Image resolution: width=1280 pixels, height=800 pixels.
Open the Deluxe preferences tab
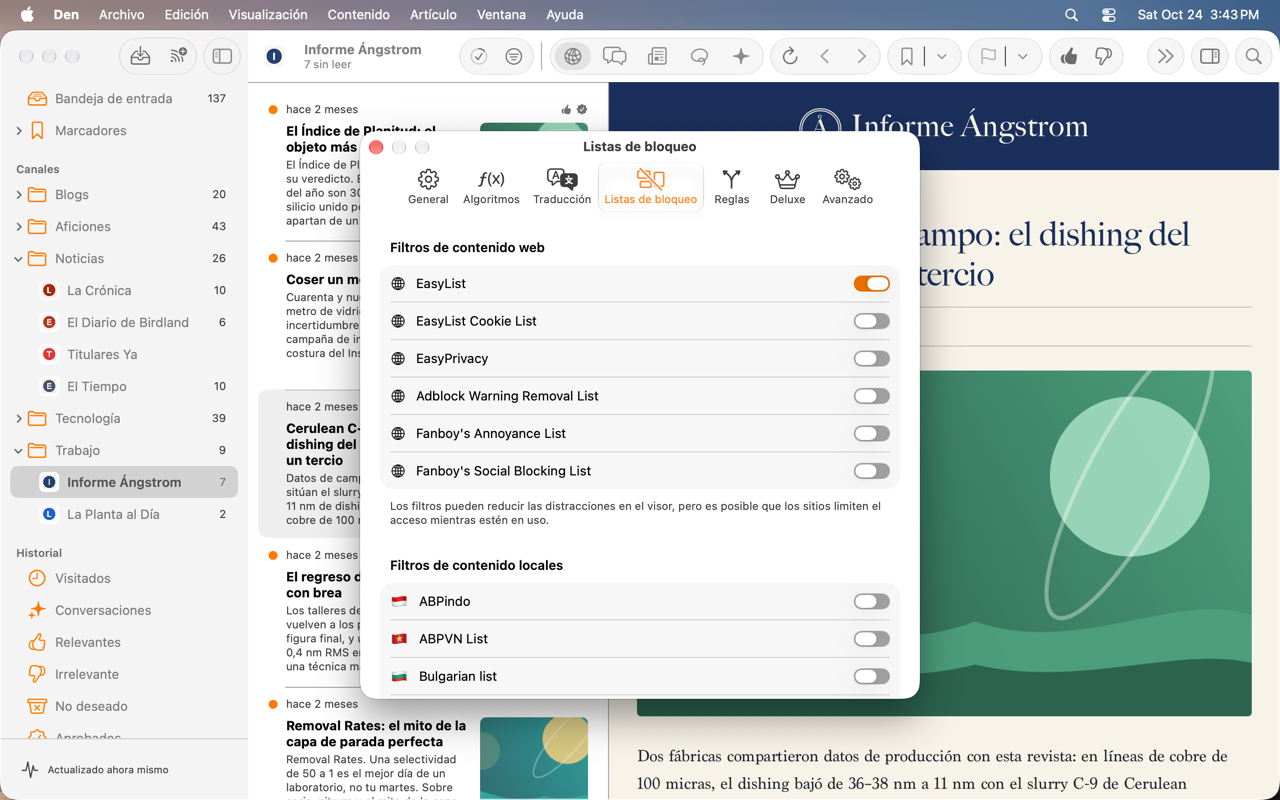pyautogui.click(x=788, y=187)
